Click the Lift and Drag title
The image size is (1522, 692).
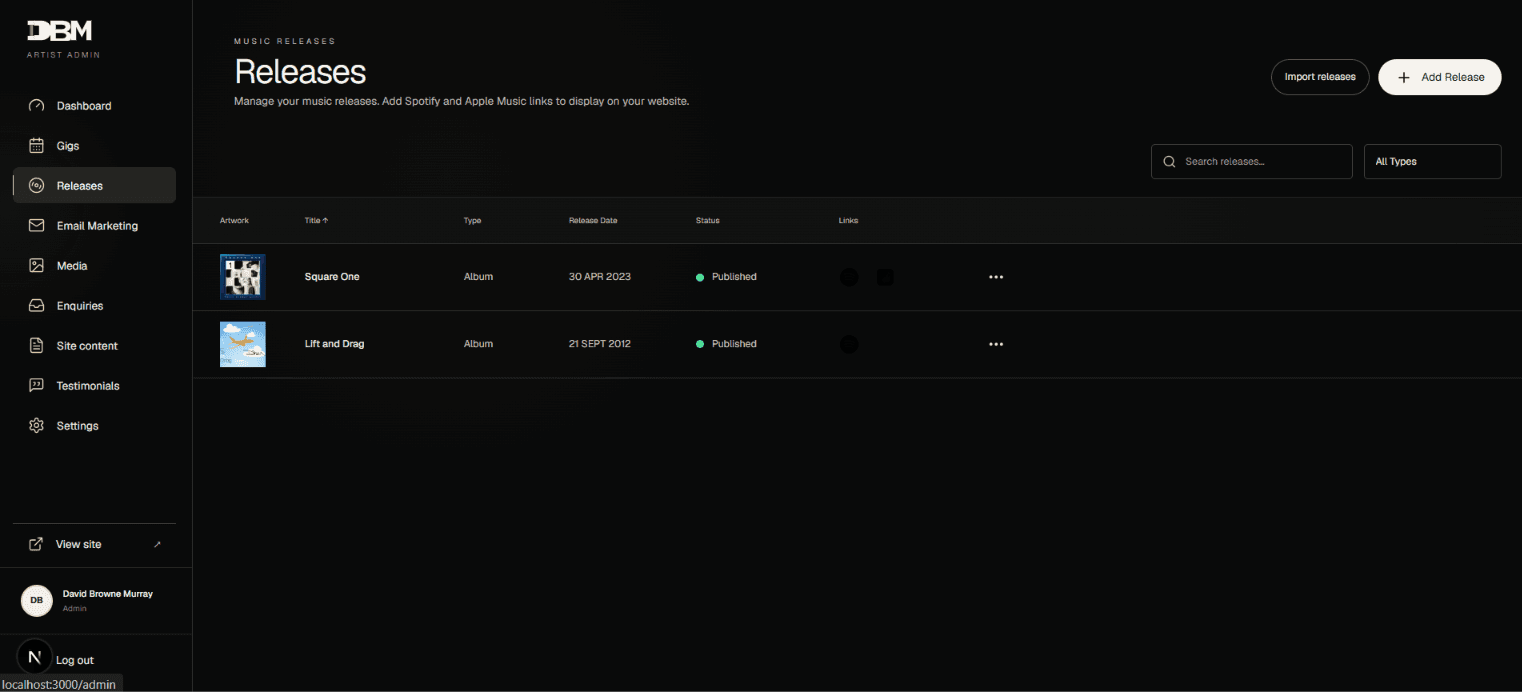(334, 344)
